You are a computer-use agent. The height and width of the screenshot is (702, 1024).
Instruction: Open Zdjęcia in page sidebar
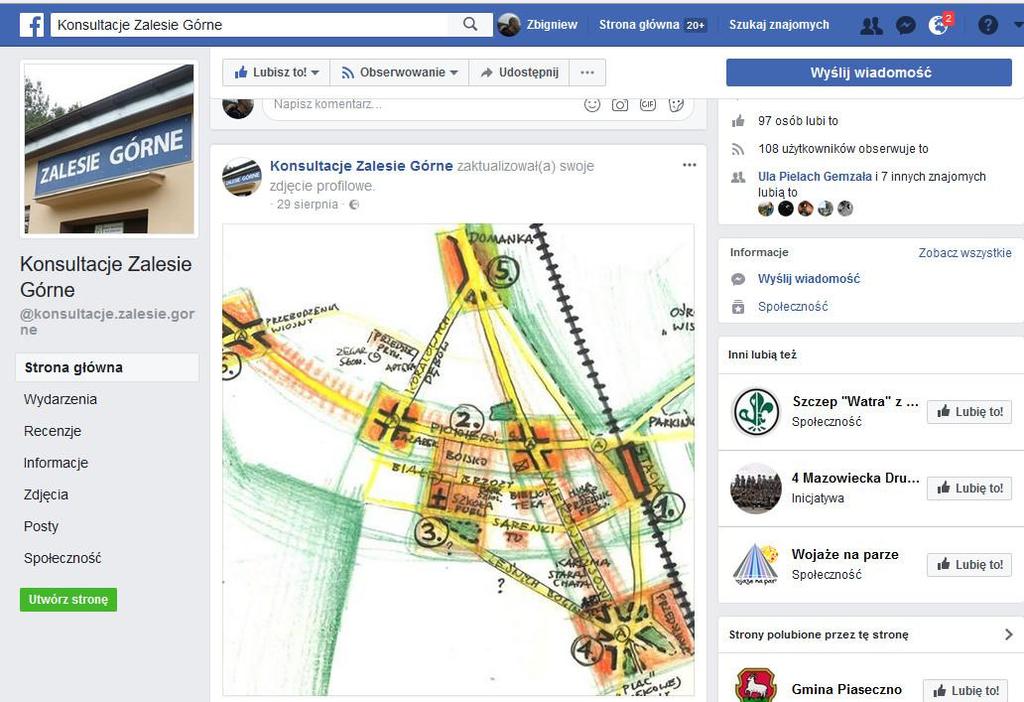[46, 495]
